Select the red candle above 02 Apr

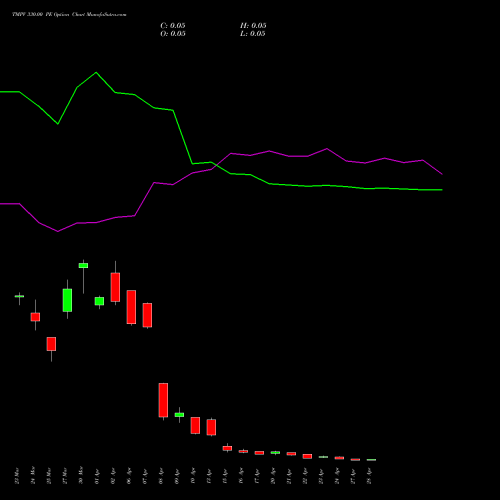(115, 287)
